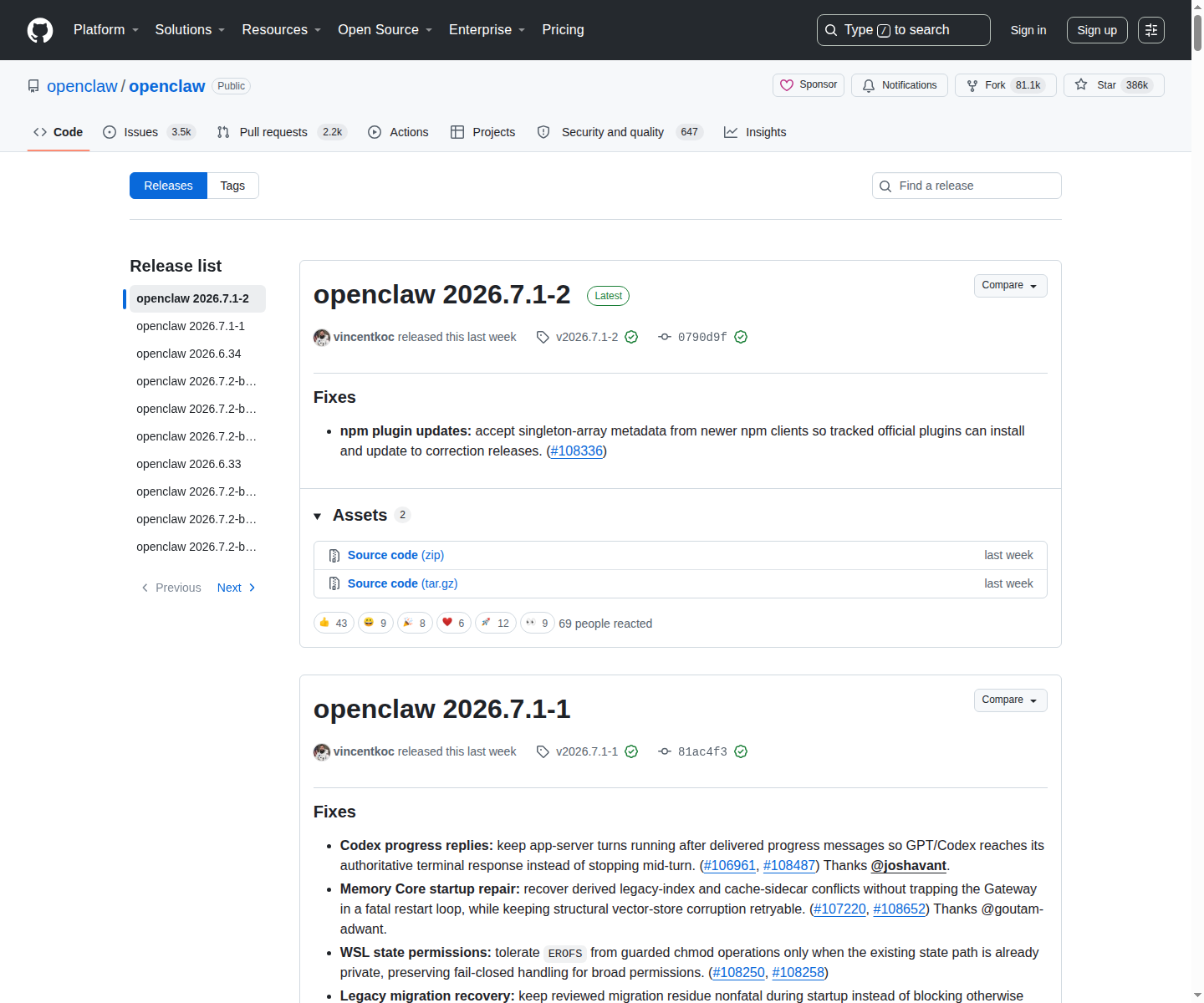Click the Notifications bell button

(900, 85)
